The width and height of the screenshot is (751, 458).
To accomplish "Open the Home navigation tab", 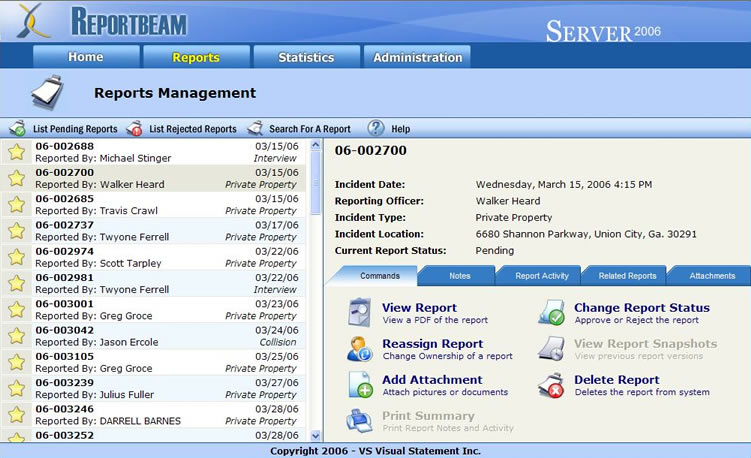I will [86, 57].
